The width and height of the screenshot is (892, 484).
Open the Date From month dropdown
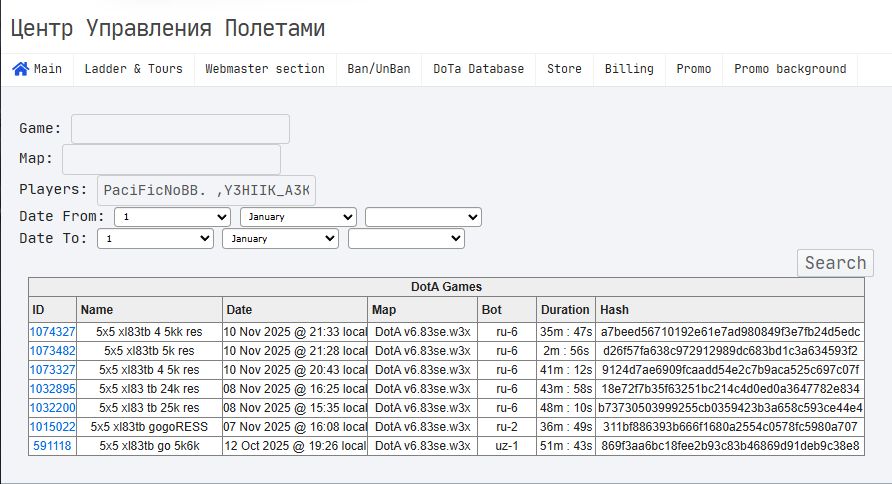tap(298, 217)
